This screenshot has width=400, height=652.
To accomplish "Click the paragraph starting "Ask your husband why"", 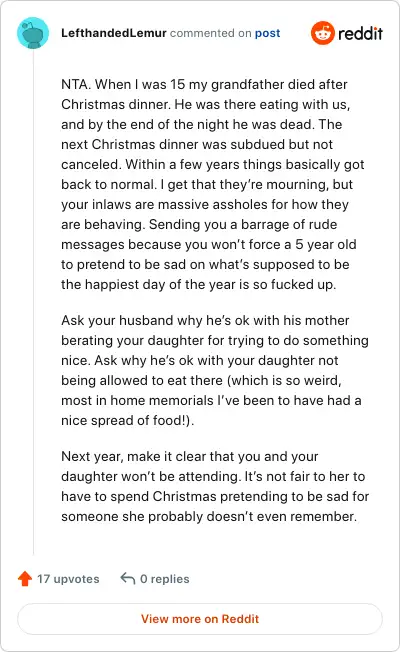I will click(215, 370).
